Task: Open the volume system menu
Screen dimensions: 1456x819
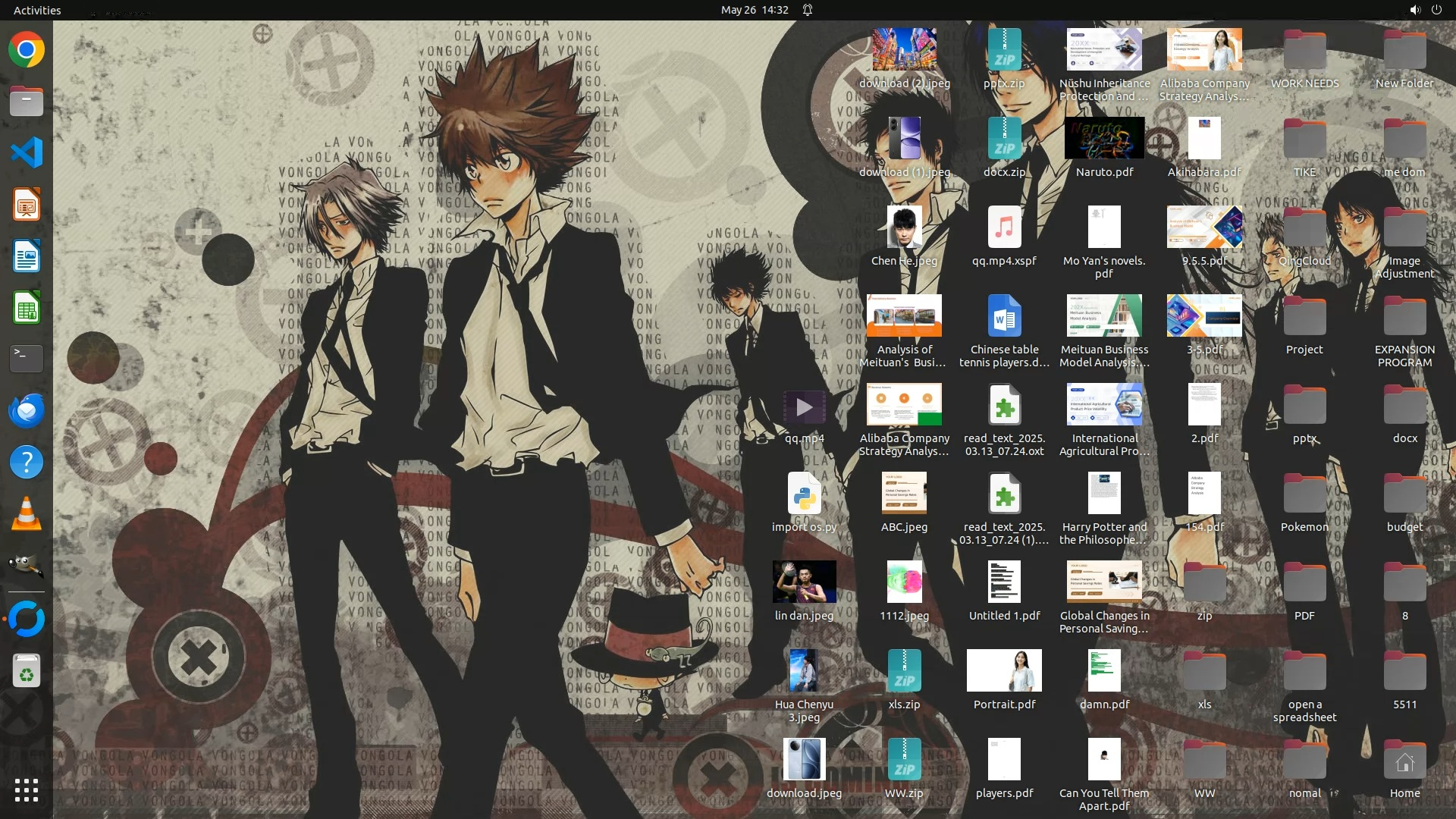Action: [x=1415, y=10]
